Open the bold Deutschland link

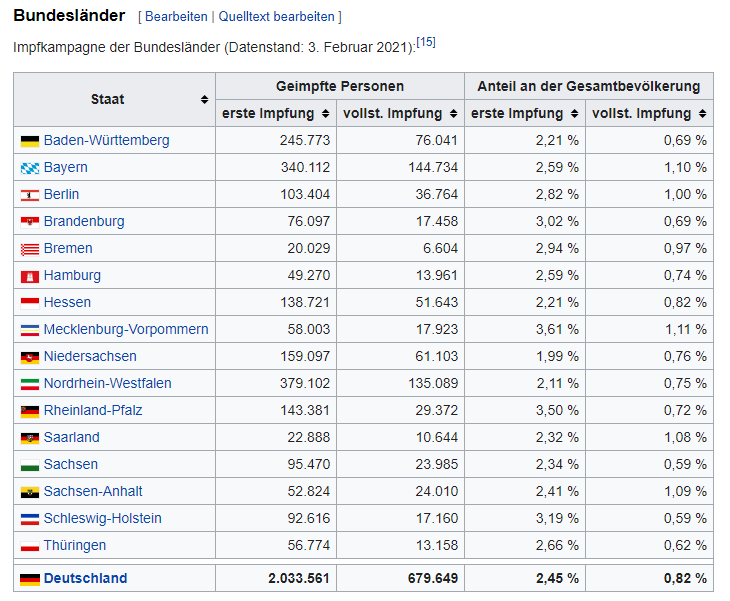(85, 578)
